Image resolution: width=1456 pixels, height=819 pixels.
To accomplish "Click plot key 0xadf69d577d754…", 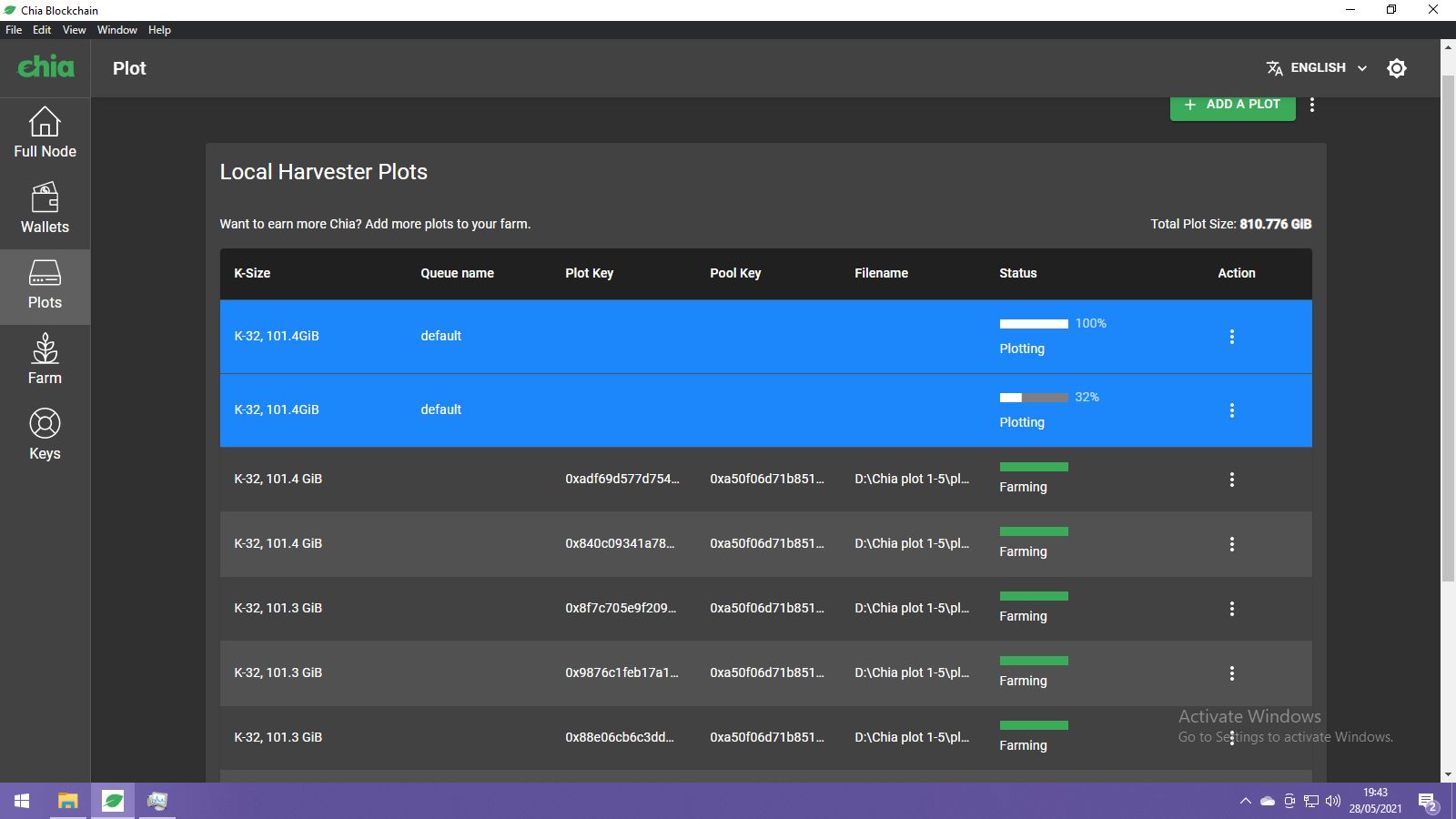I will pyautogui.click(x=622, y=479).
